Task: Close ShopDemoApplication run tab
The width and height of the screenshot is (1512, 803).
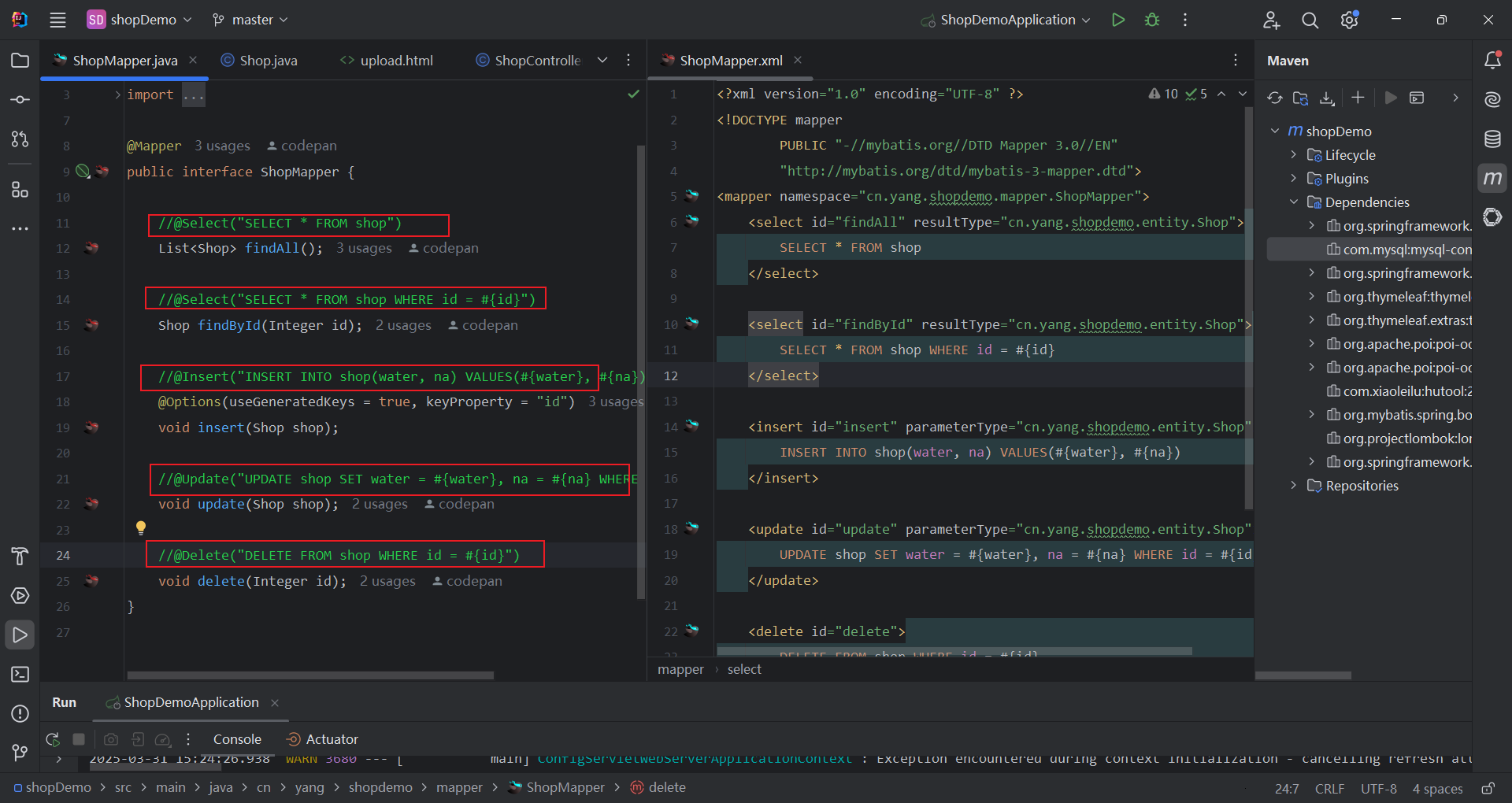Action: coord(275,703)
